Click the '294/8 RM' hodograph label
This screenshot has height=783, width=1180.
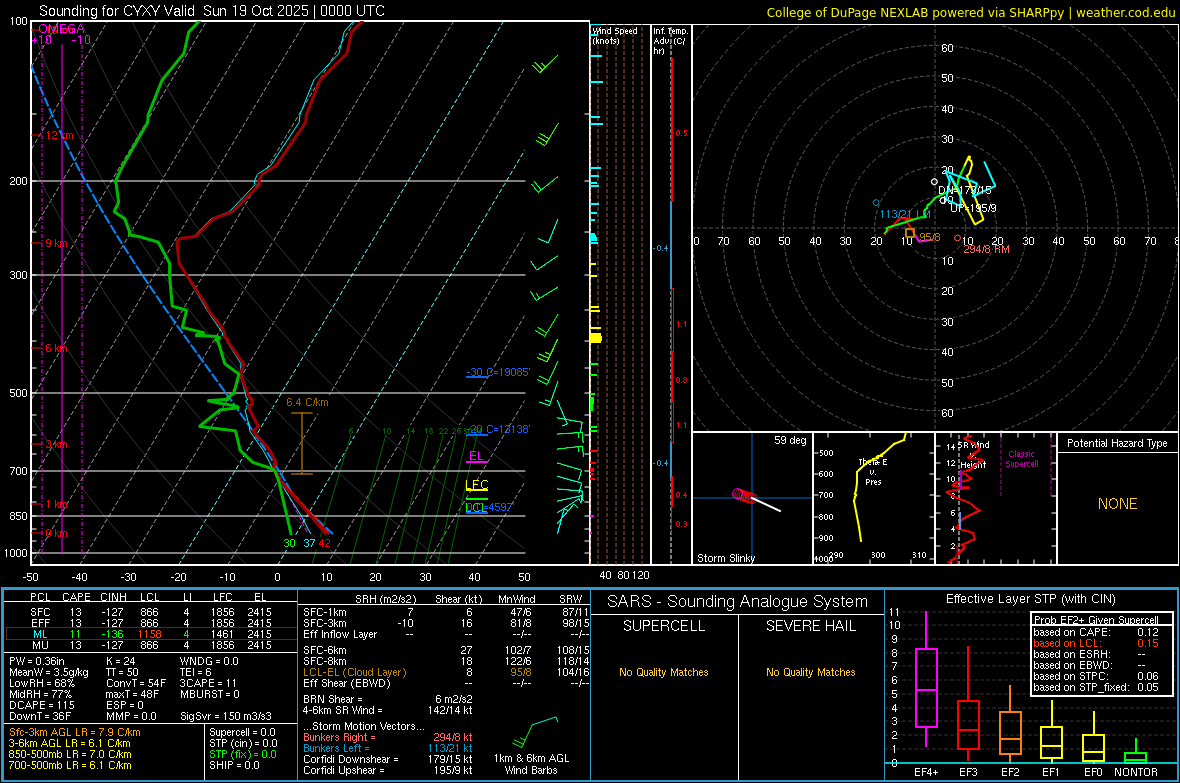tap(986, 249)
